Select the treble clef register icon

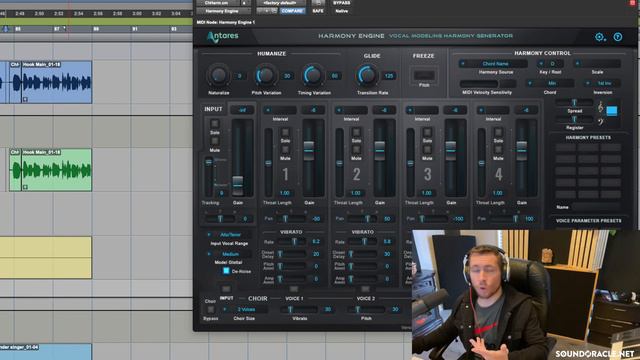(600, 107)
